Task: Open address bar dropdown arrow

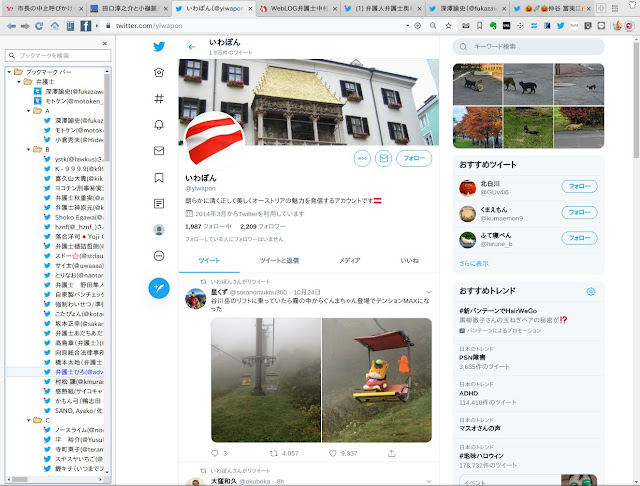Action: pyautogui.click(x=407, y=26)
